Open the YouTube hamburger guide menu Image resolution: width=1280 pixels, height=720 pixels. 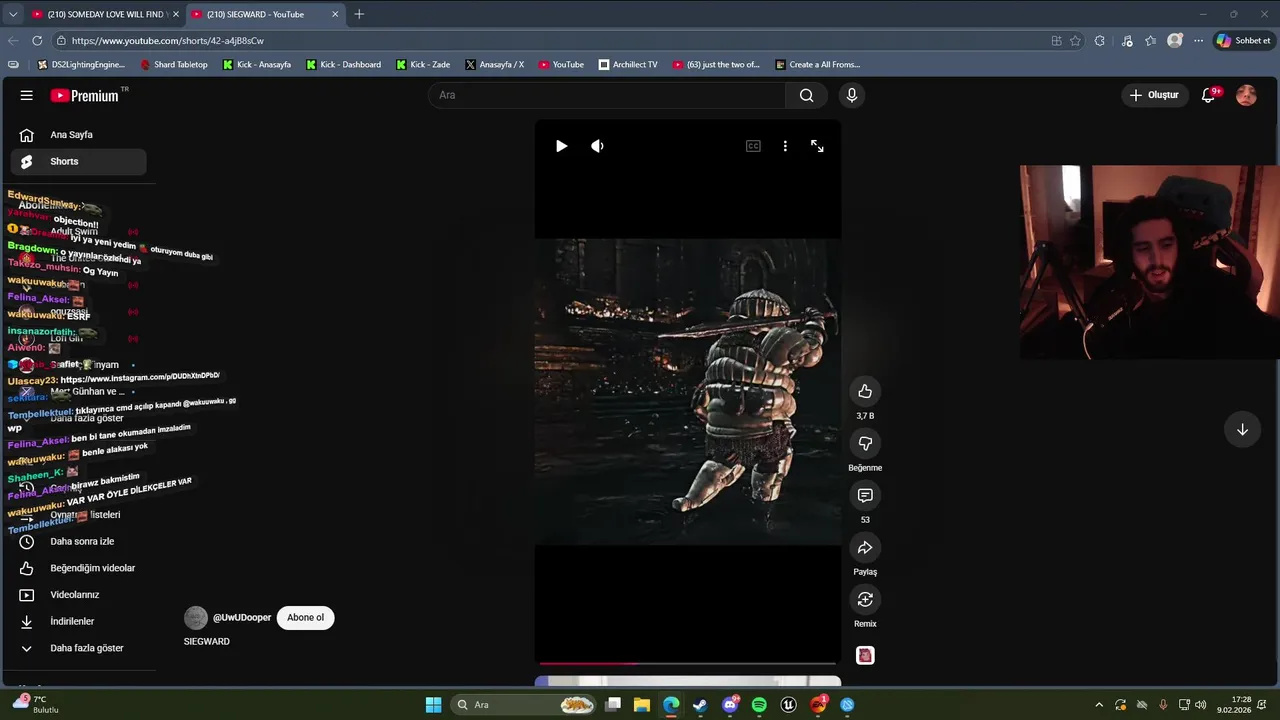coord(27,95)
